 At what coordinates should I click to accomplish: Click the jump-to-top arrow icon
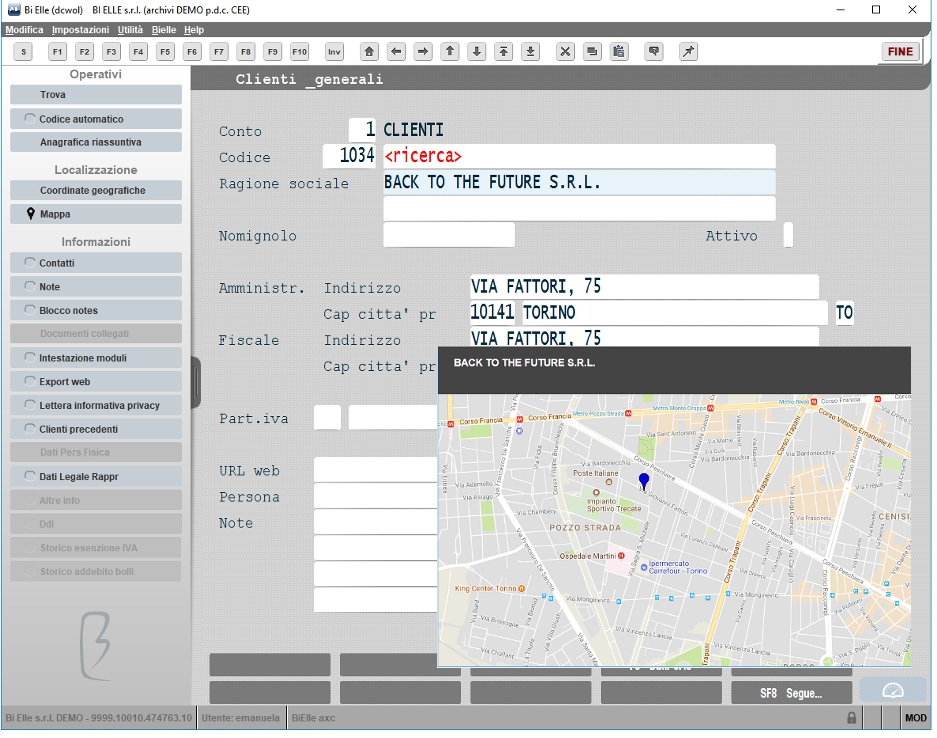504,52
